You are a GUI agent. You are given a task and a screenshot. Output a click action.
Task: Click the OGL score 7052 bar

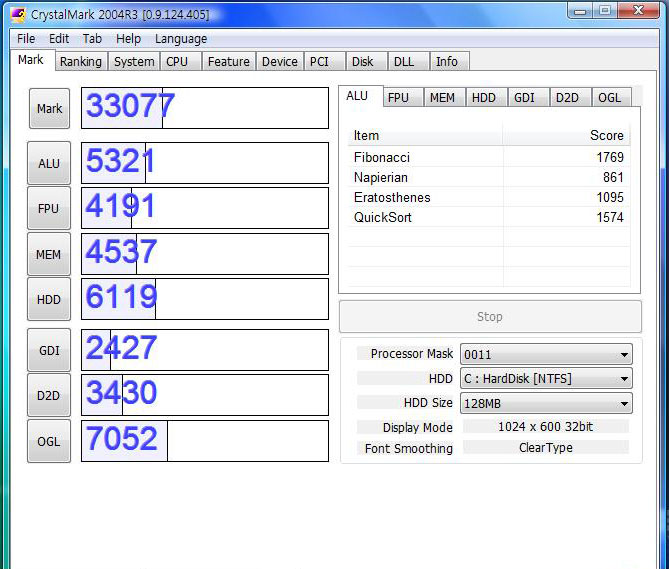click(205, 441)
